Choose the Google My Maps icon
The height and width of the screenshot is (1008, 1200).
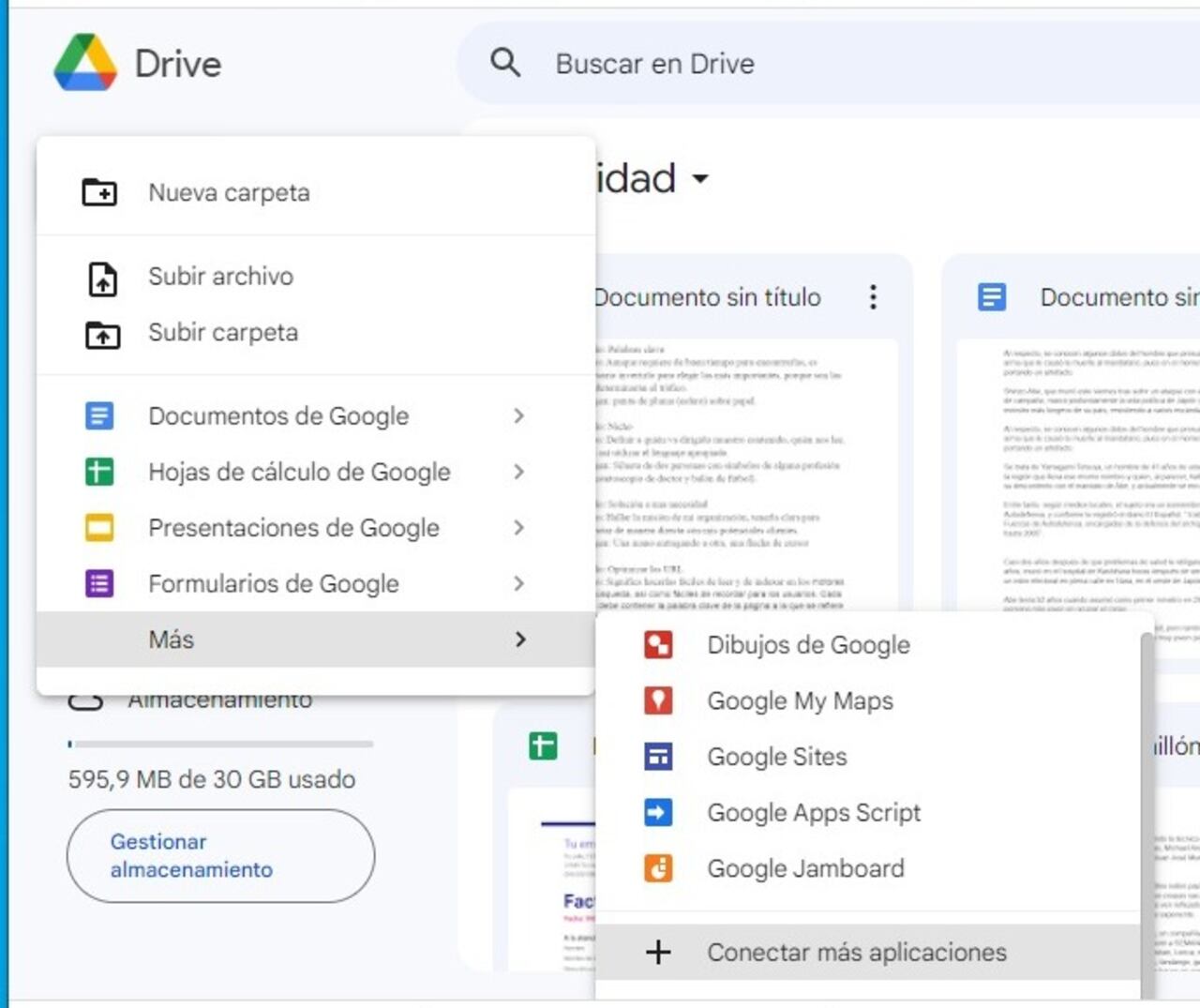658,700
